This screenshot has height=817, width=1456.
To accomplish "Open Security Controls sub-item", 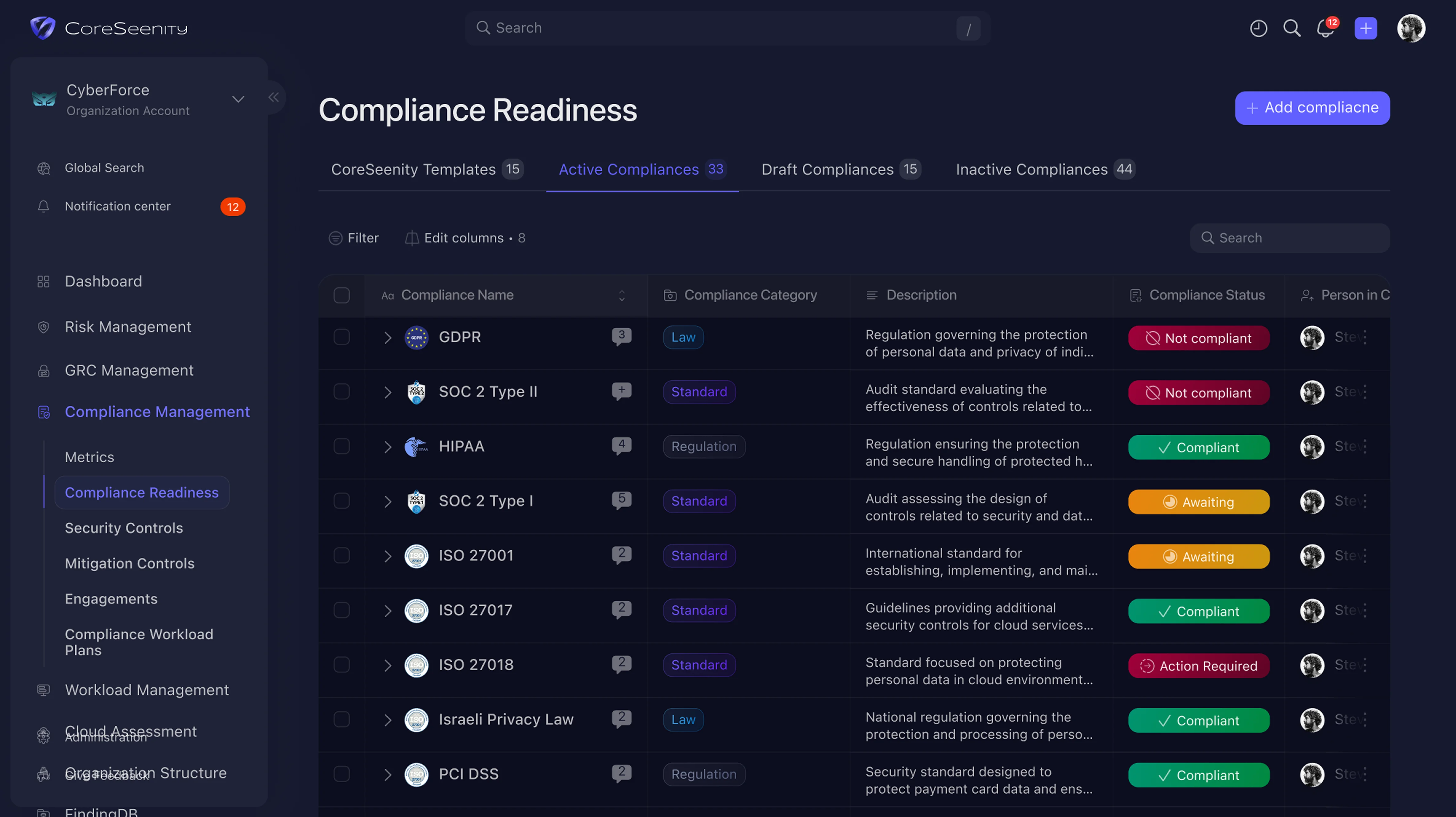I will tap(124, 528).
